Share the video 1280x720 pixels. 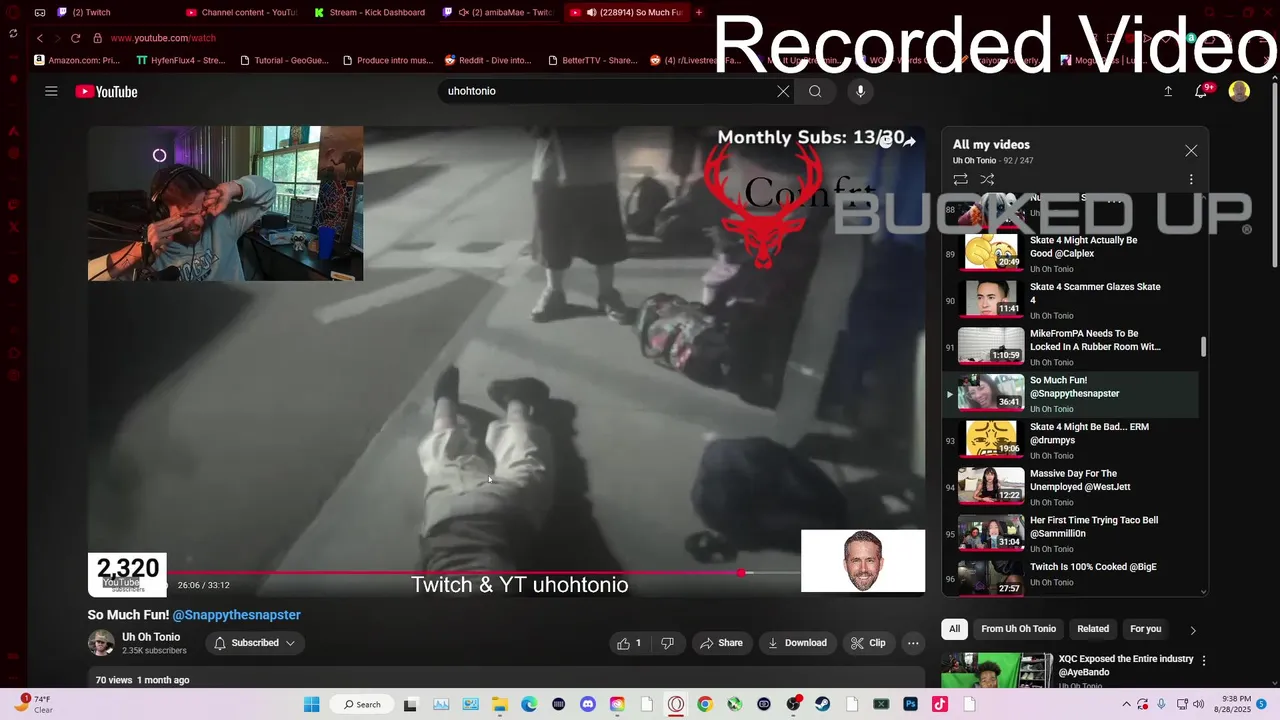click(x=721, y=643)
